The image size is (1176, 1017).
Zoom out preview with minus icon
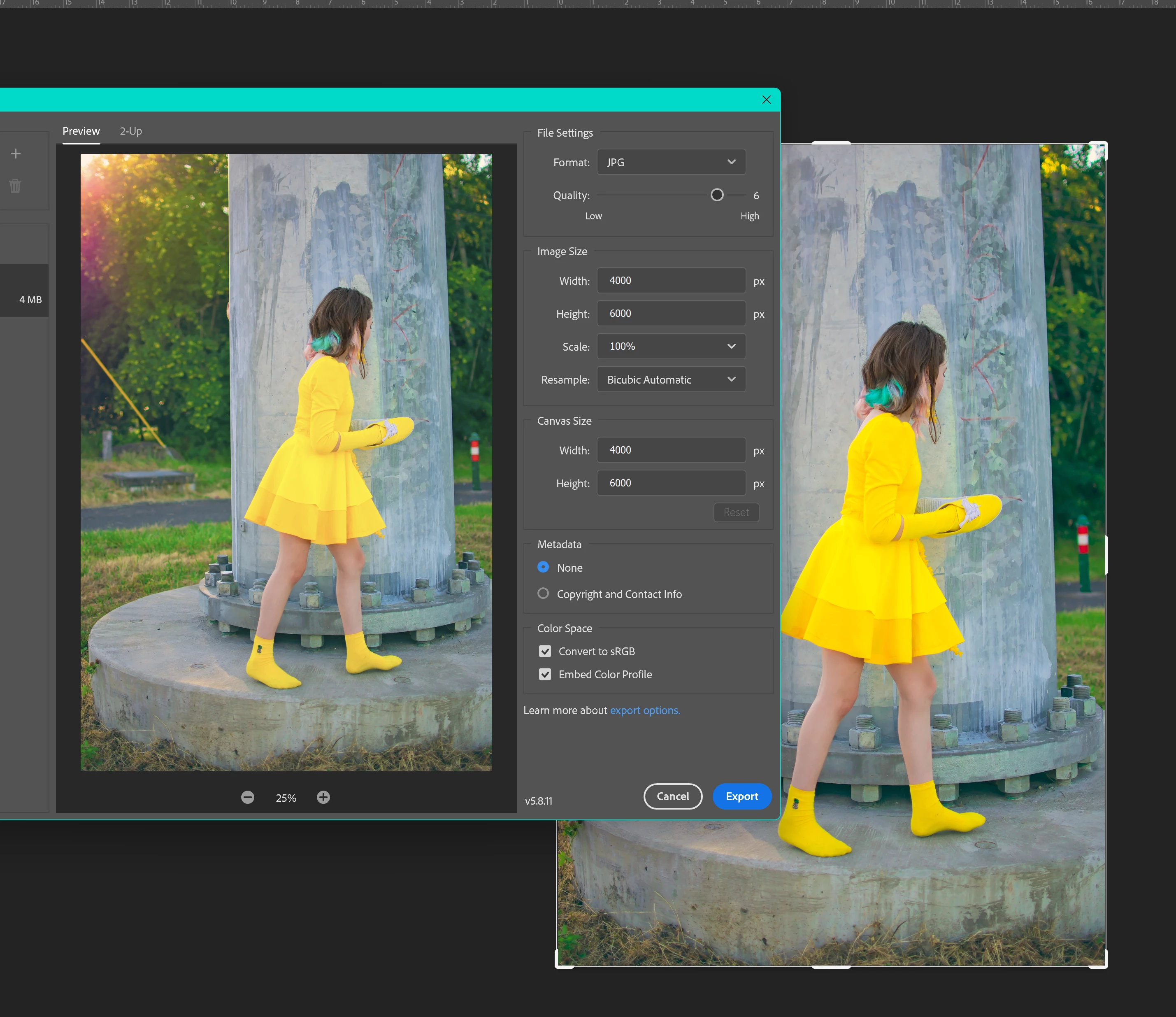pos(247,797)
